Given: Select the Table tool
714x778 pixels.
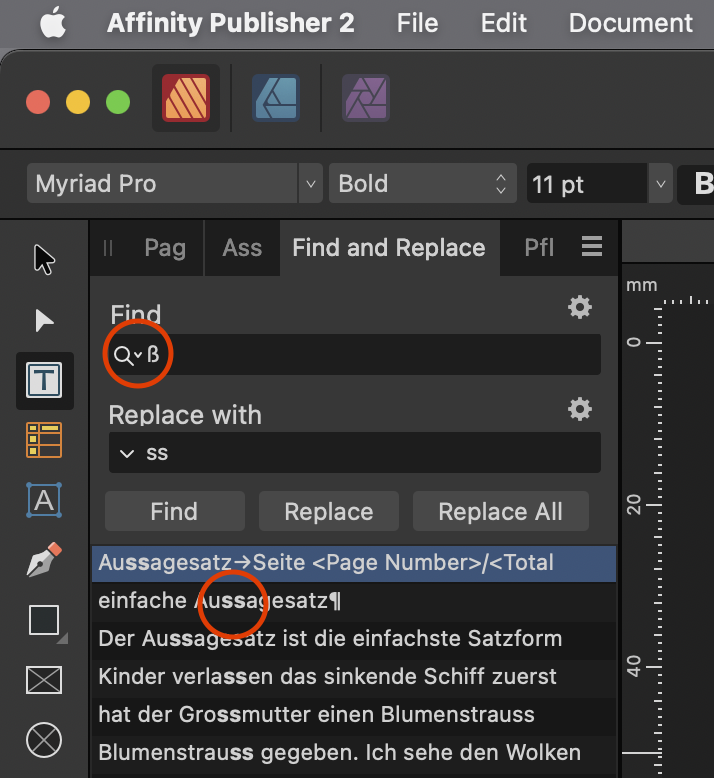Looking at the screenshot, I should pyautogui.click(x=44, y=440).
